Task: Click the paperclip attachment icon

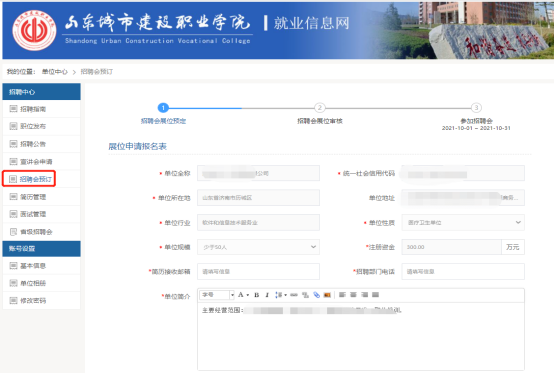Action: click(x=317, y=295)
